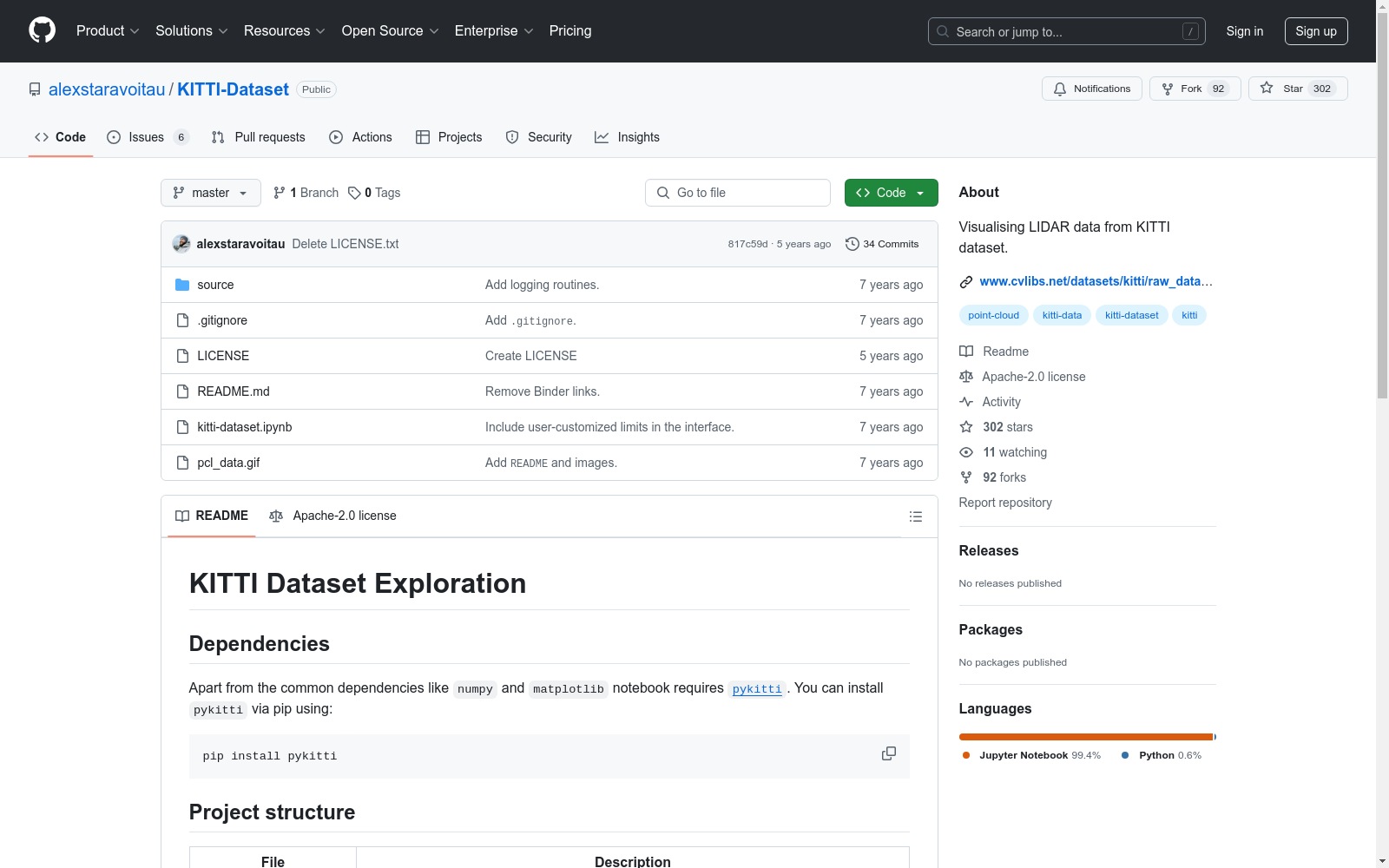1389x868 pixels.
Task: Click the link icon beside cvlibs URL
Action: tap(965, 281)
